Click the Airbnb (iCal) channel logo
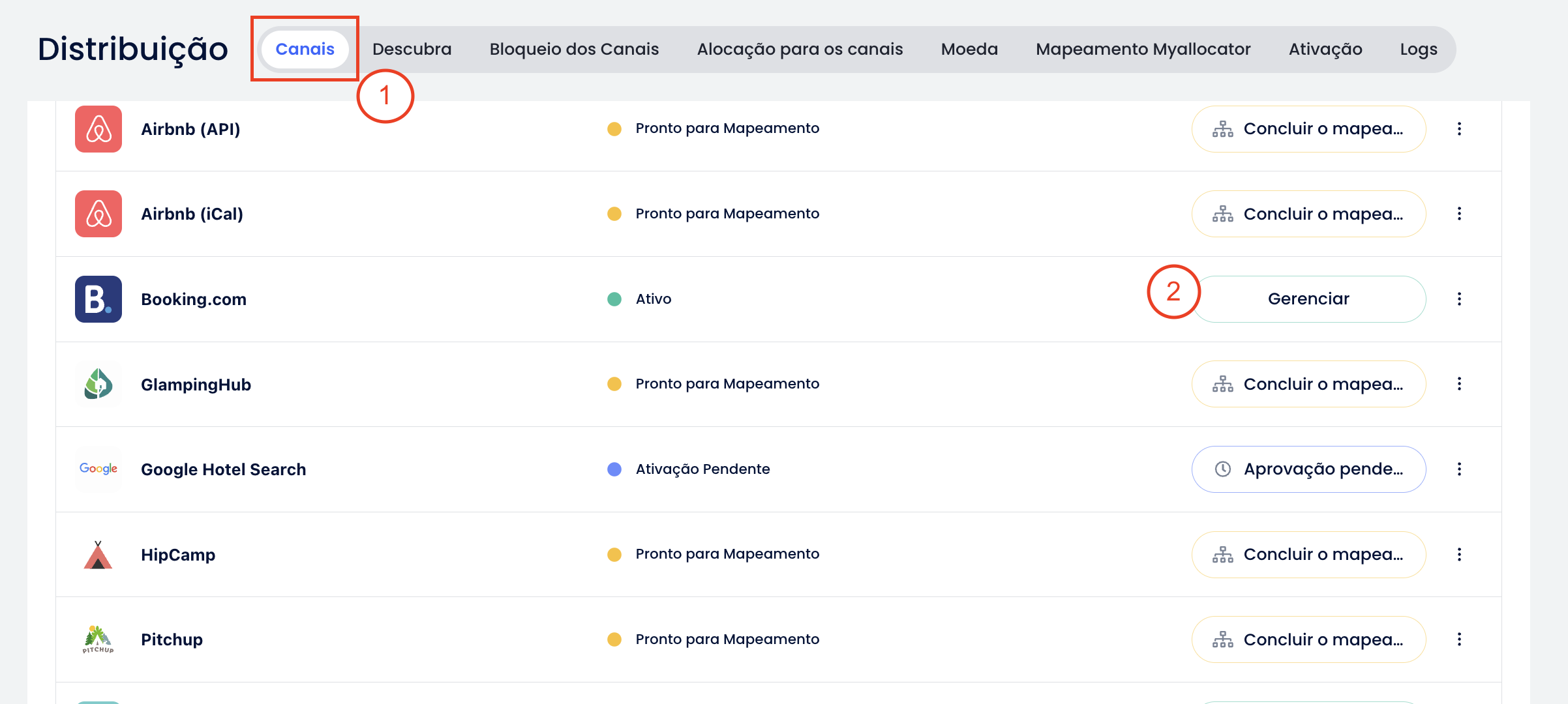Image resolution: width=1568 pixels, height=704 pixels. pyautogui.click(x=98, y=214)
